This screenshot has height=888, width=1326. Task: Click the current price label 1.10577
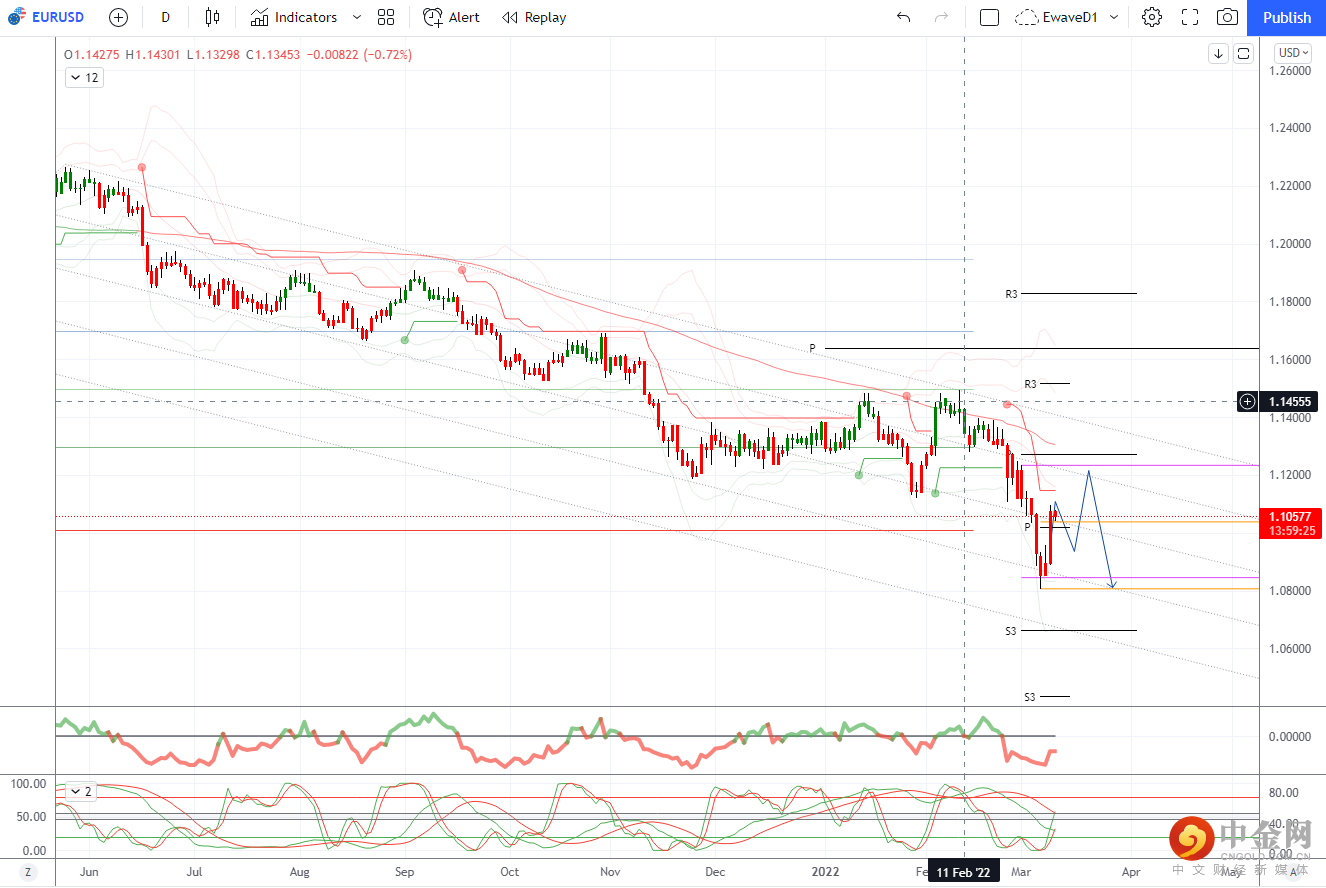[1292, 516]
